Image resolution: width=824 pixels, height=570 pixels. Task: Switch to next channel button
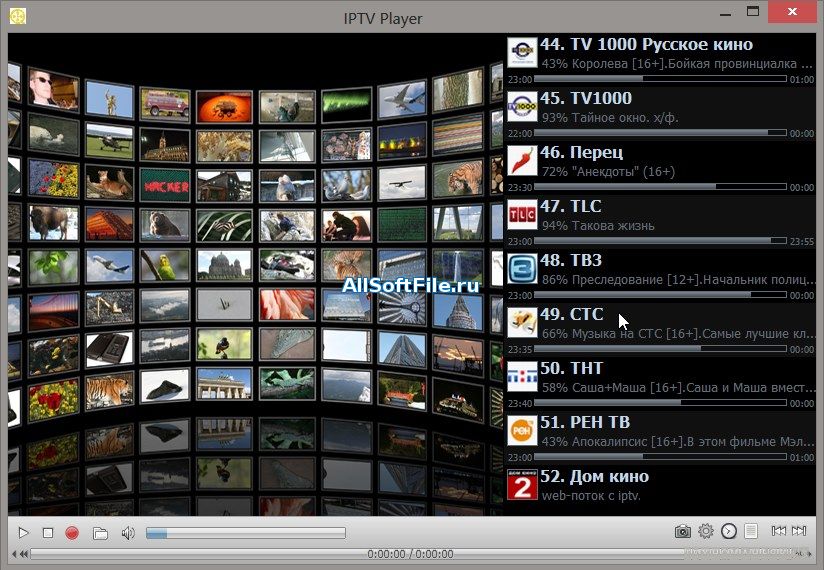[799, 531]
